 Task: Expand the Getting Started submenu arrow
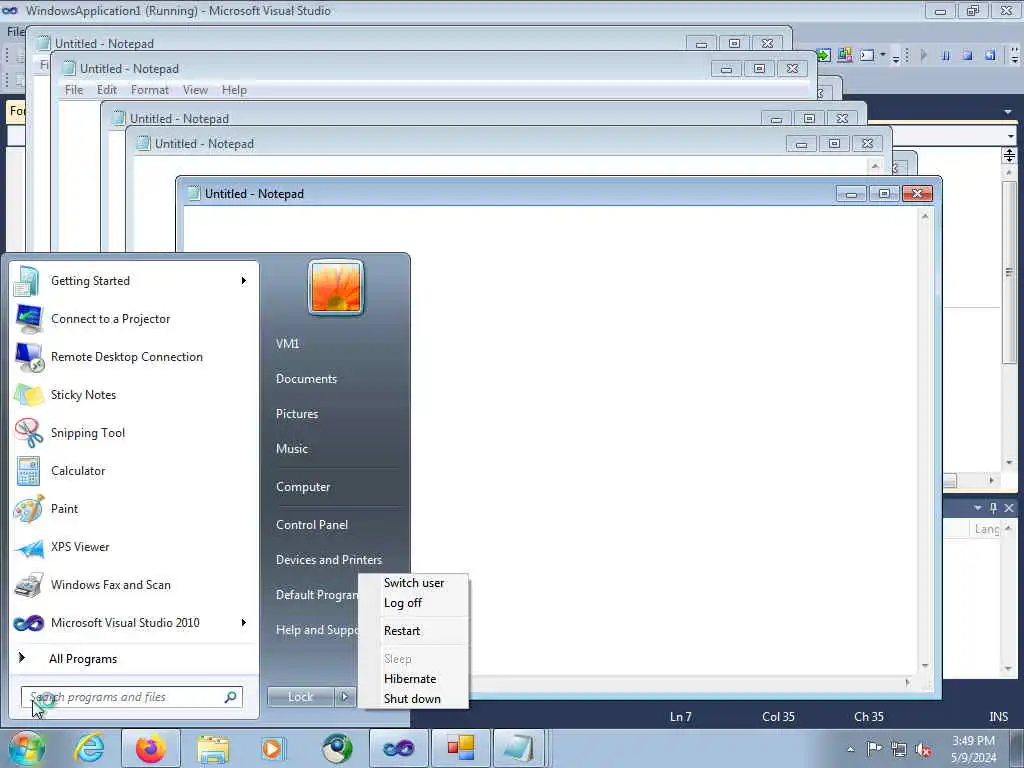point(244,281)
